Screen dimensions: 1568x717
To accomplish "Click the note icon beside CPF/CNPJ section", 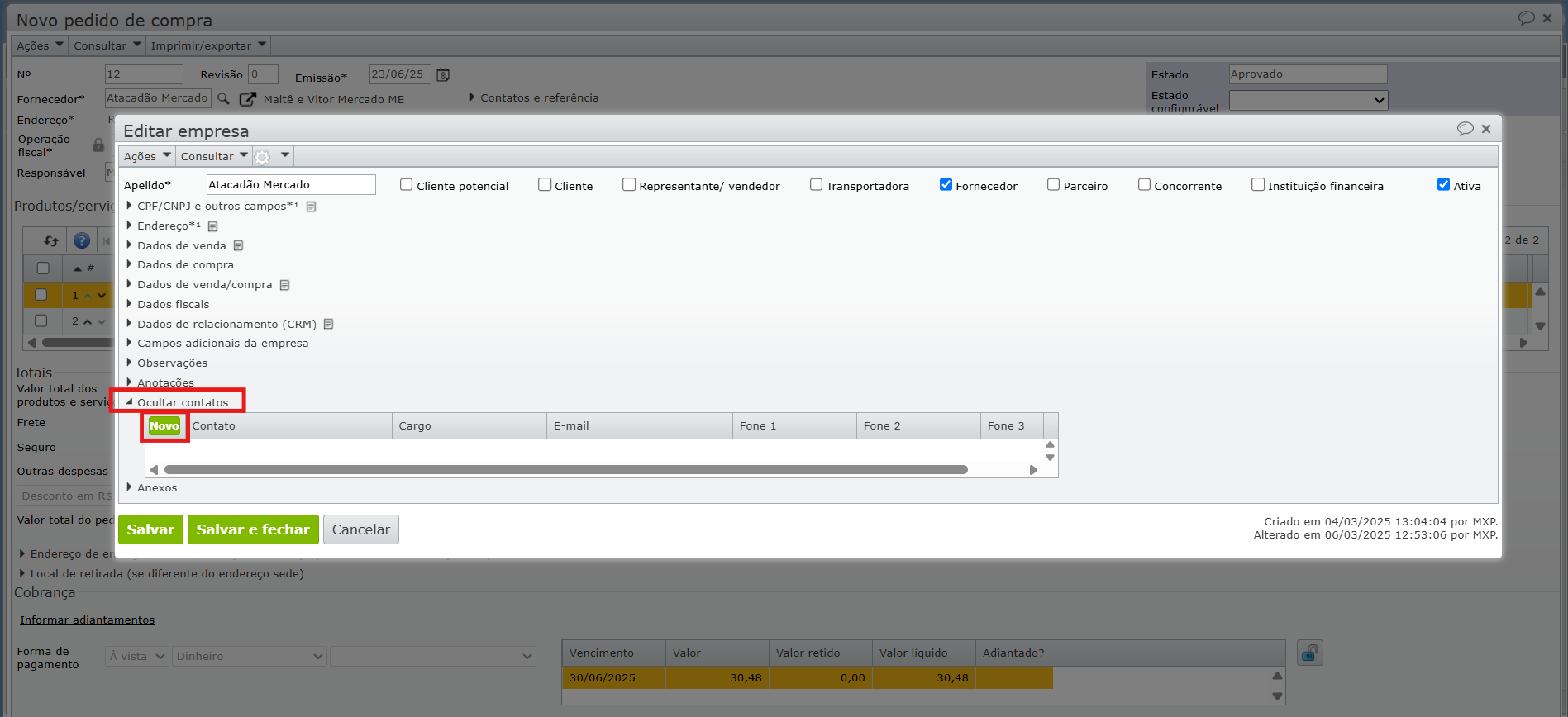I will tap(312, 207).
